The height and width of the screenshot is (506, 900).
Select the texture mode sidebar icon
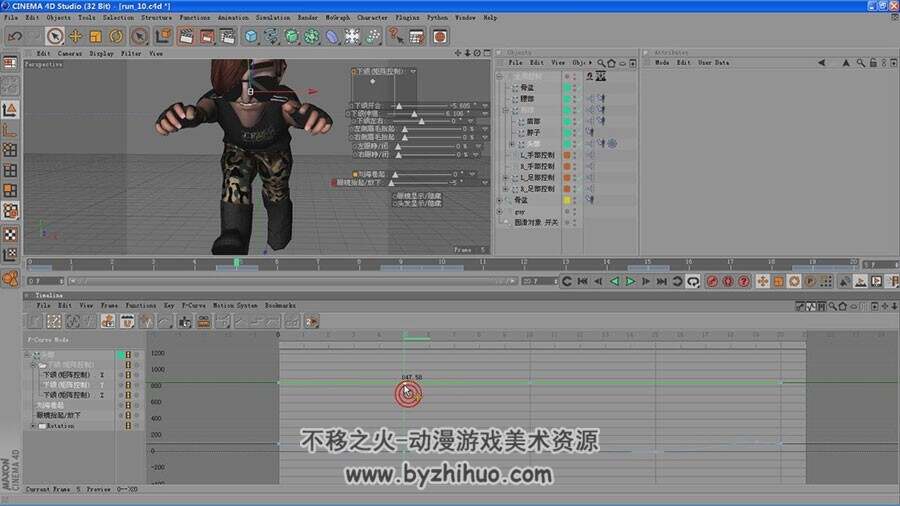[10, 235]
